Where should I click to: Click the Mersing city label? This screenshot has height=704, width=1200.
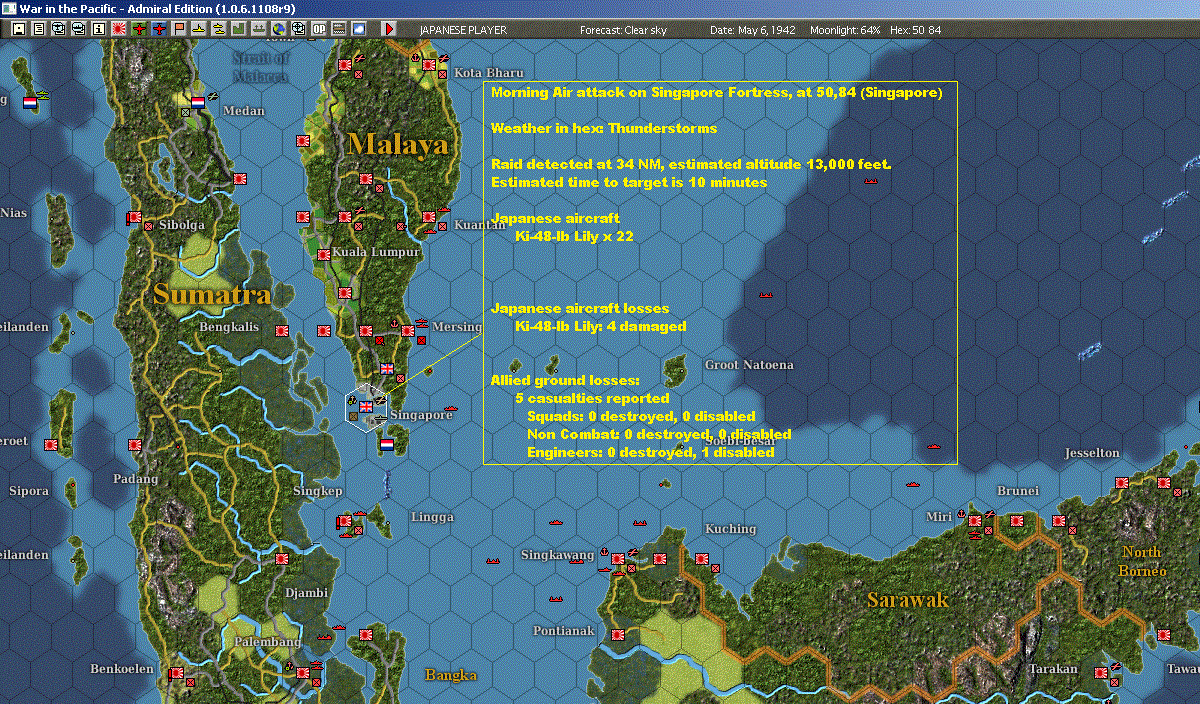[x=456, y=327]
